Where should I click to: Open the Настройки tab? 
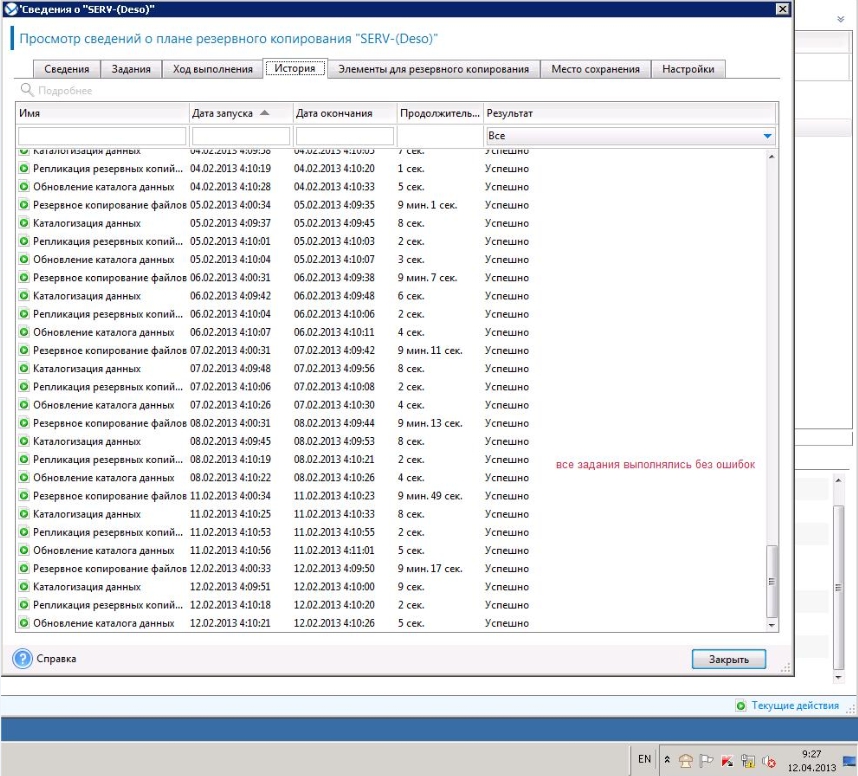click(688, 69)
